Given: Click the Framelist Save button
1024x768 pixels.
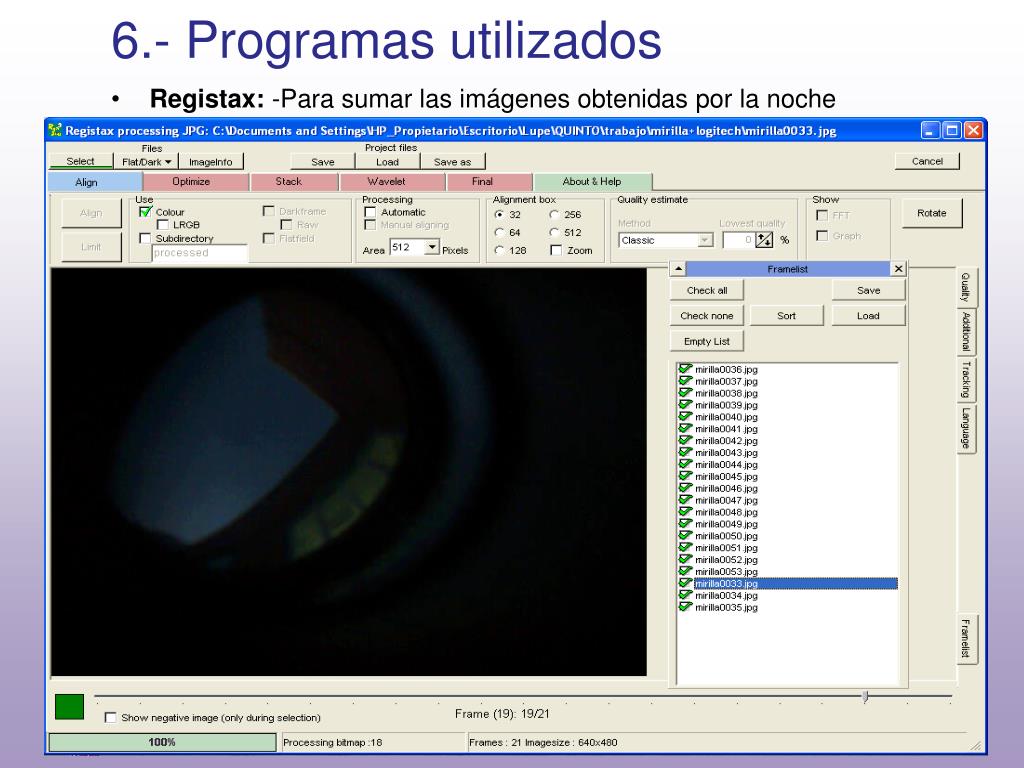Looking at the screenshot, I should (x=869, y=290).
